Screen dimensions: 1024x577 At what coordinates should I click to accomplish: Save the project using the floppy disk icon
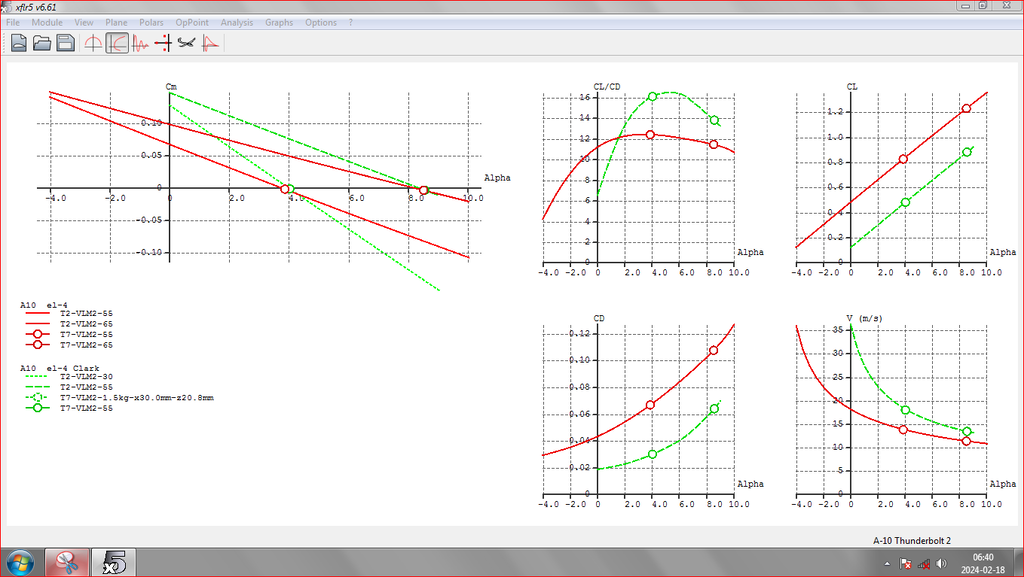click(x=65, y=43)
